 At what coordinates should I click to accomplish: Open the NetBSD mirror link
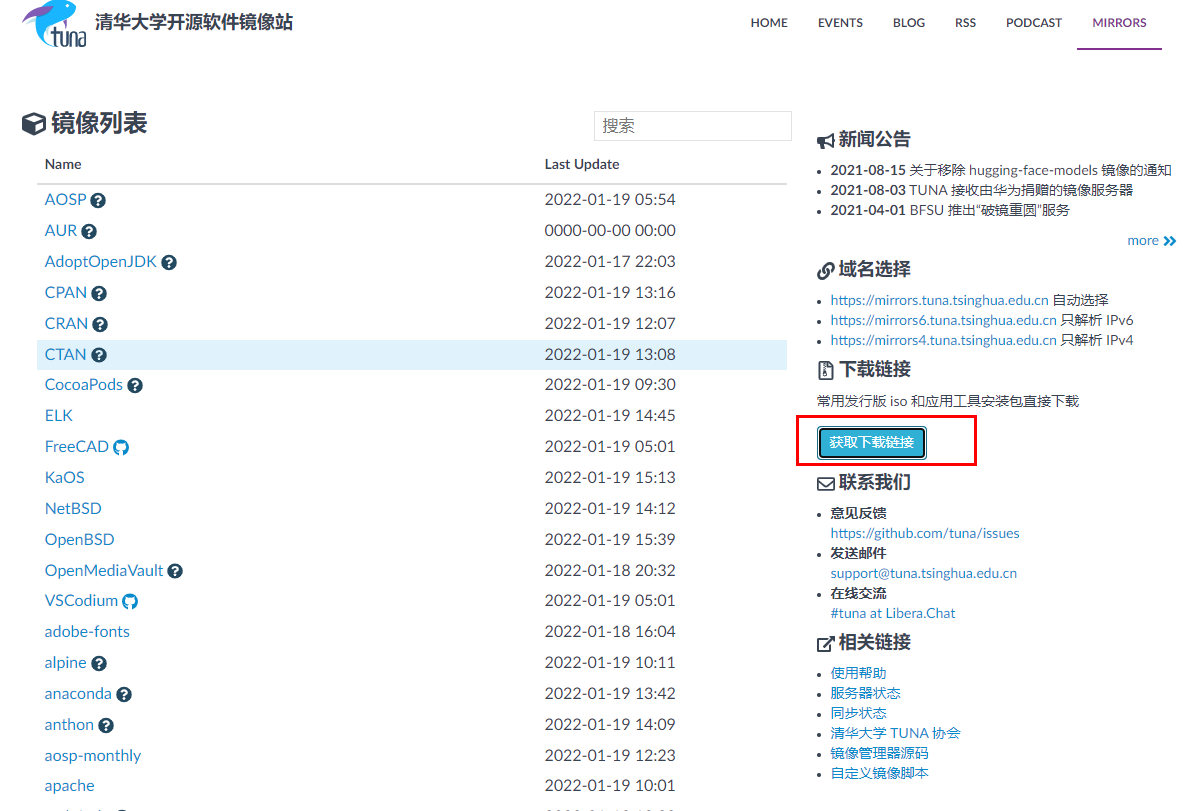point(73,509)
